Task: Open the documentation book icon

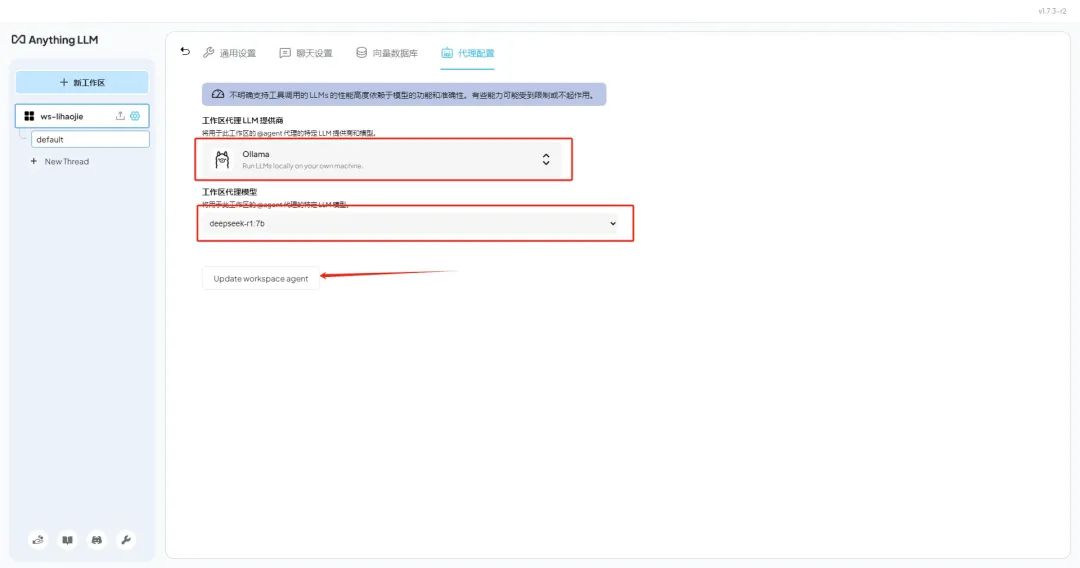Action: click(x=68, y=540)
